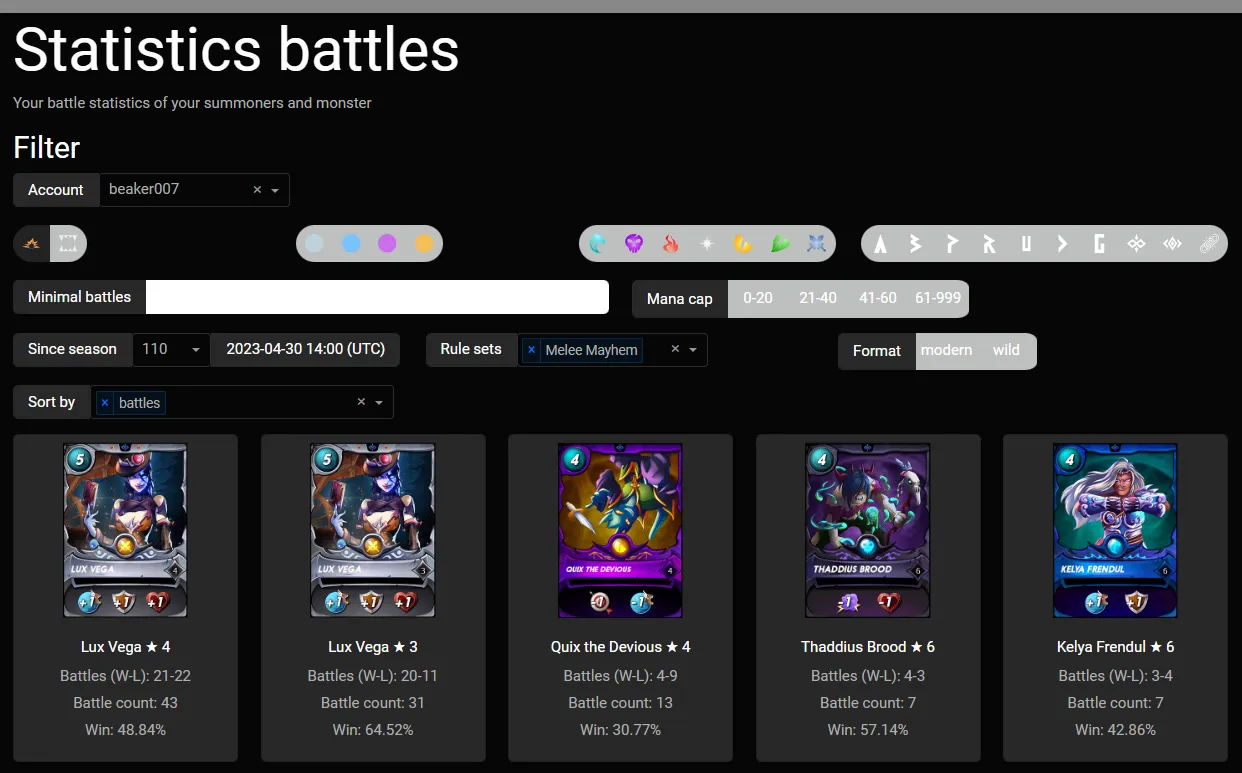Filter by Dragon element icon

coord(743,243)
